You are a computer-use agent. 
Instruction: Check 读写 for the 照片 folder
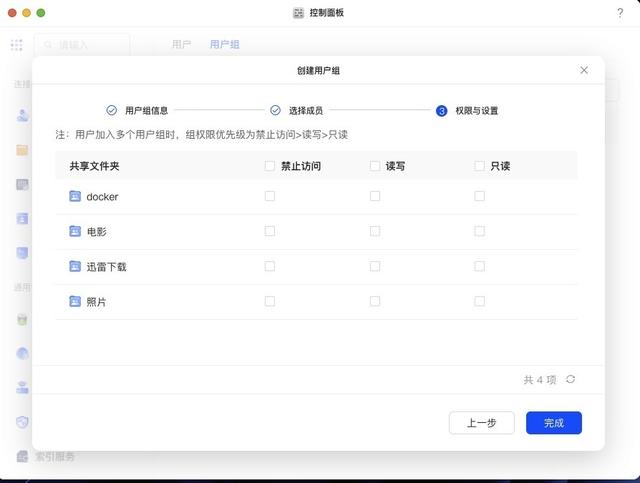coord(375,301)
